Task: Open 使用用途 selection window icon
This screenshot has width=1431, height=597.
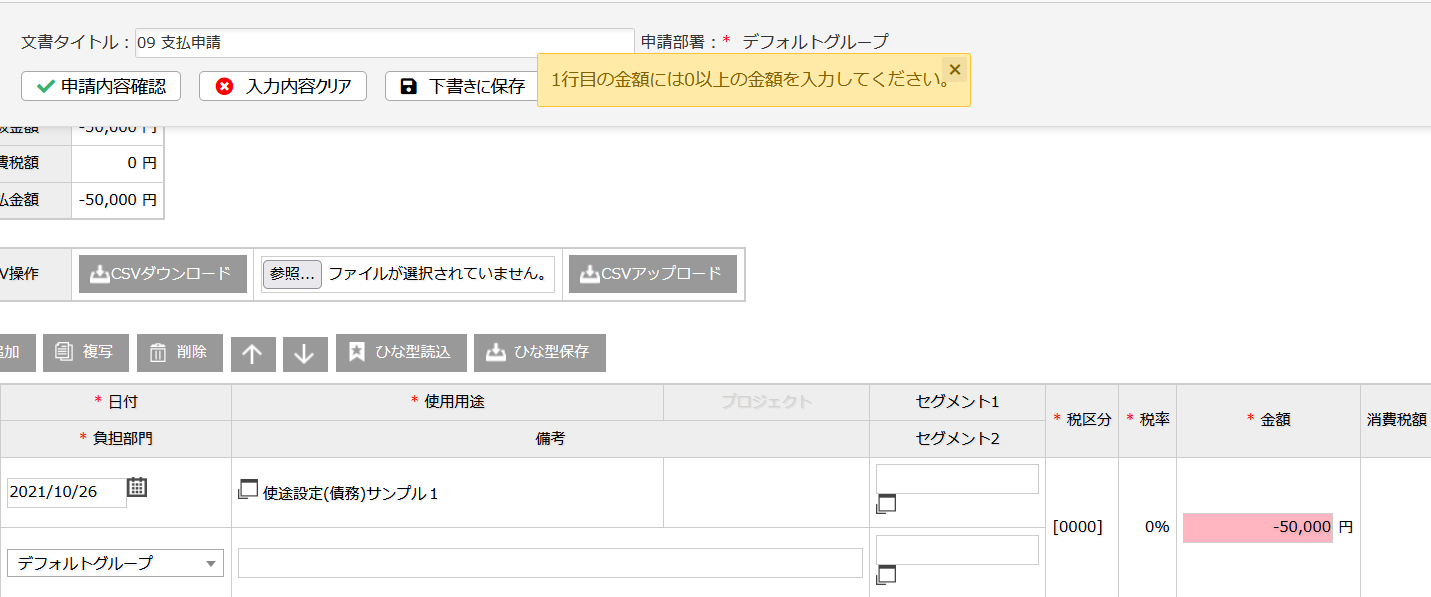Action: [248, 489]
